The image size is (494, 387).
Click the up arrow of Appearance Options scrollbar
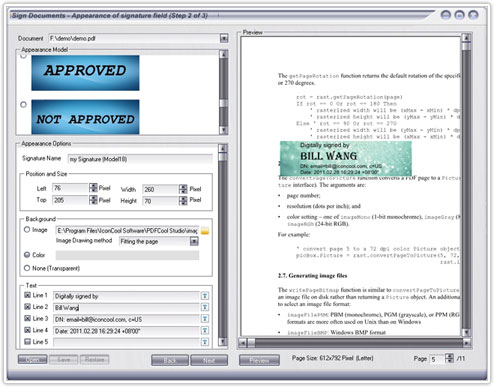[223, 148]
